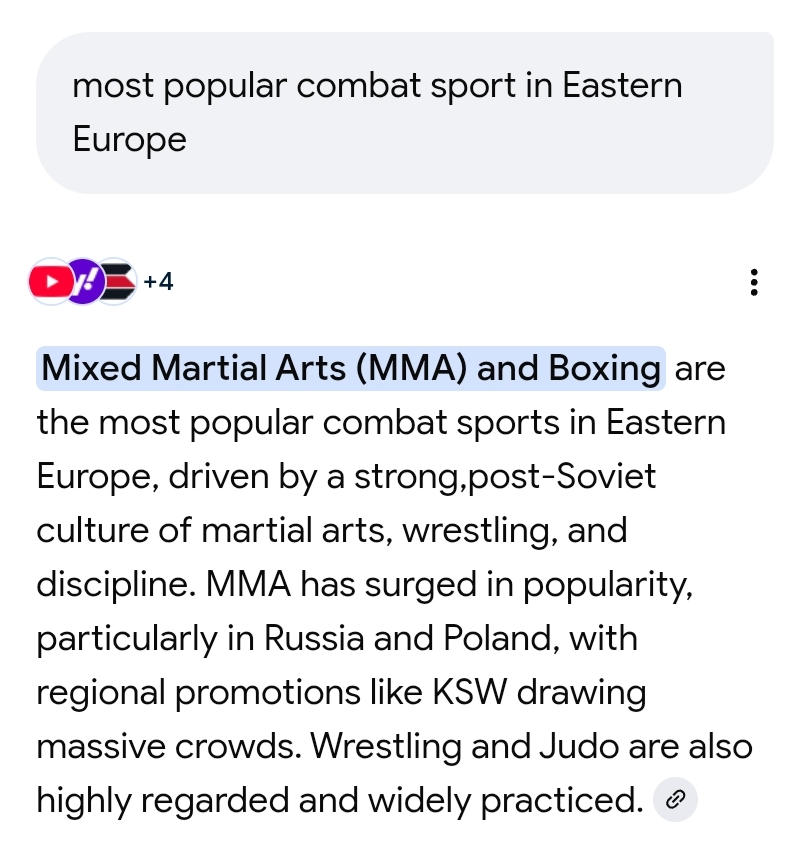This screenshot has height=863, width=810.
Task: Click the word 'discipline' in the answer
Action: pos(117,584)
